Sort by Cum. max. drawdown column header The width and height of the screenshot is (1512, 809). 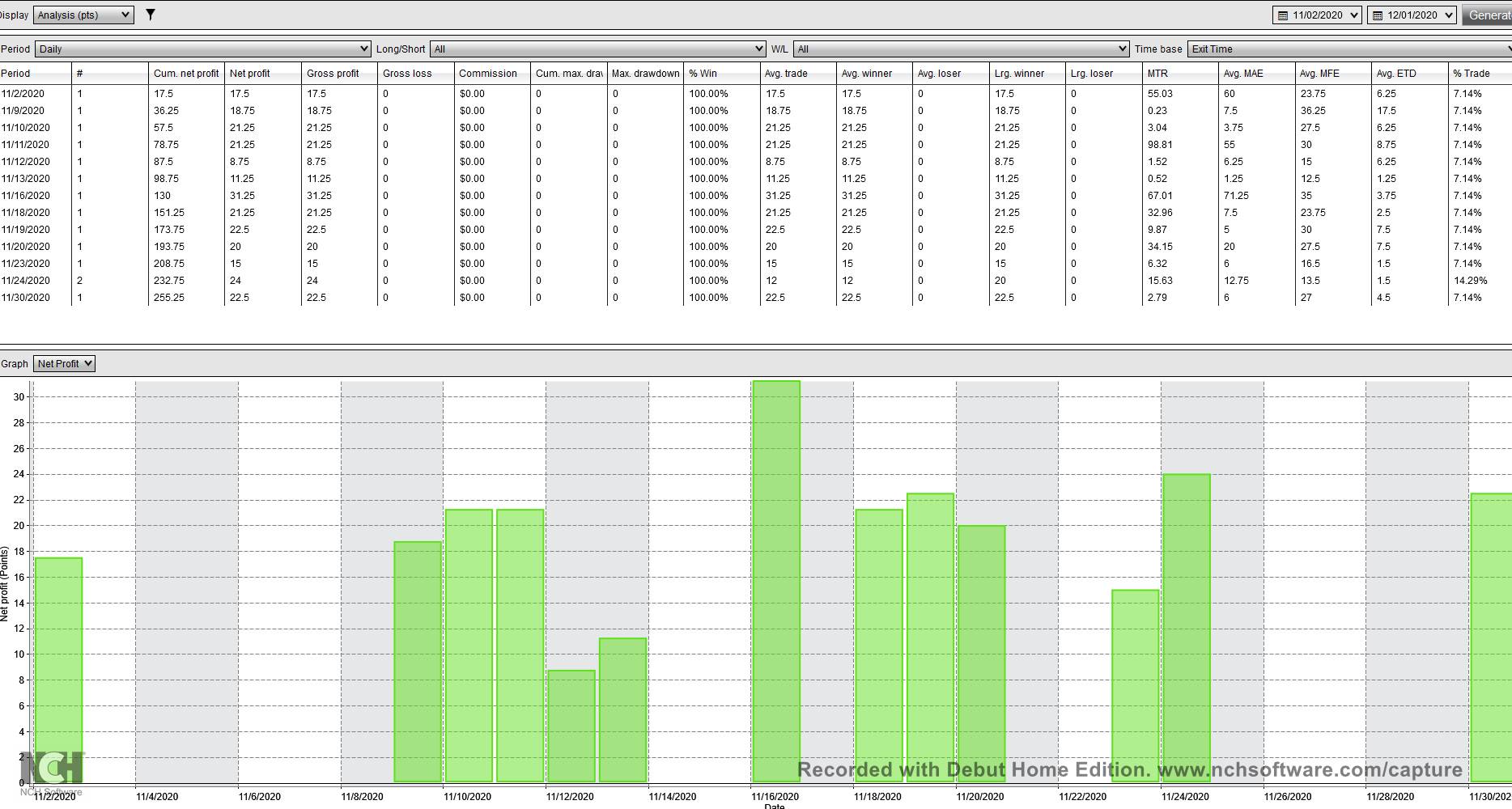[x=569, y=73]
